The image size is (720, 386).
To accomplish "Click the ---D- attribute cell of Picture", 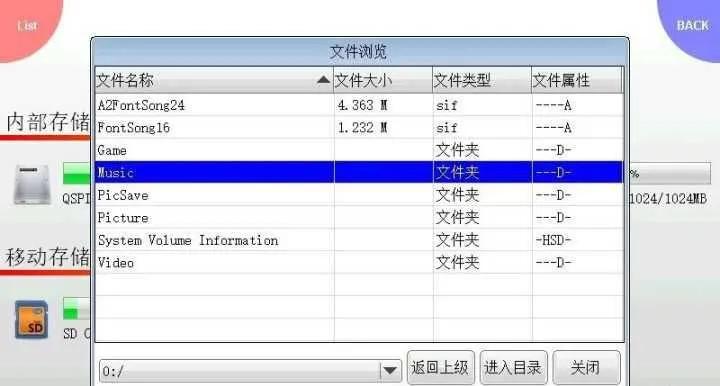I will 578,218.
